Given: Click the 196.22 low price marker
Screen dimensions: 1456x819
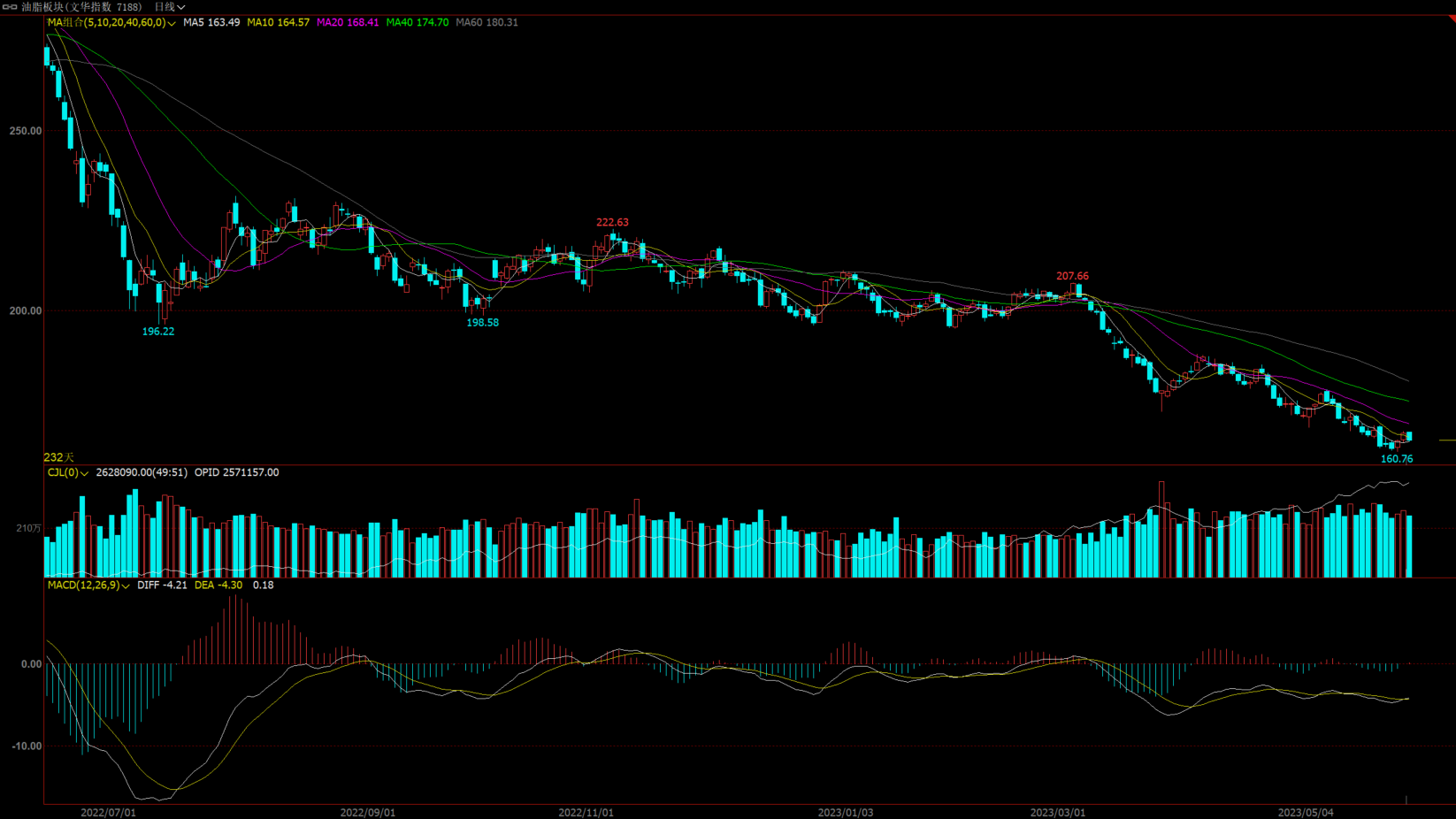Looking at the screenshot, I should (158, 331).
